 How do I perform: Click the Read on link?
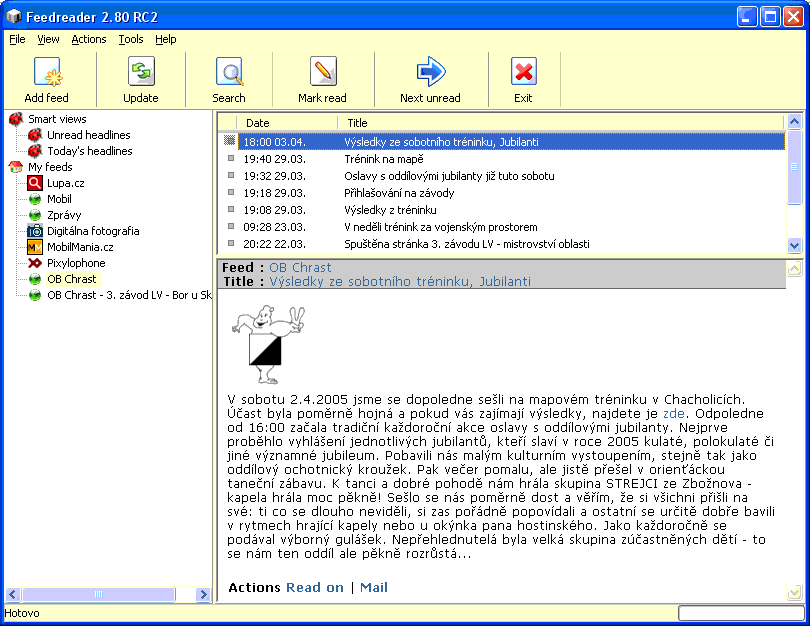pos(315,588)
